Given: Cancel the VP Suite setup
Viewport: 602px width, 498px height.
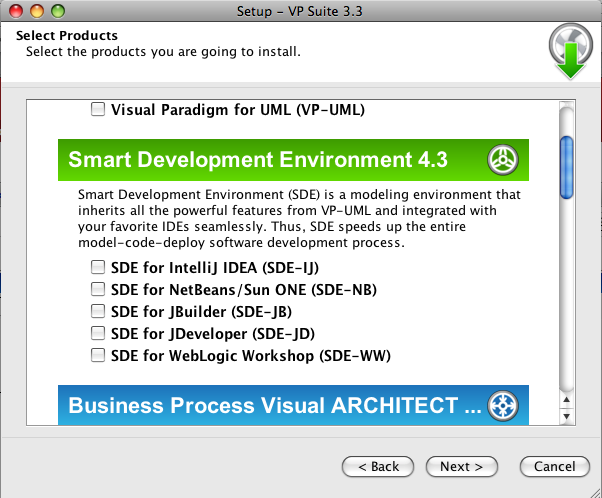Looking at the screenshot, I should [555, 467].
